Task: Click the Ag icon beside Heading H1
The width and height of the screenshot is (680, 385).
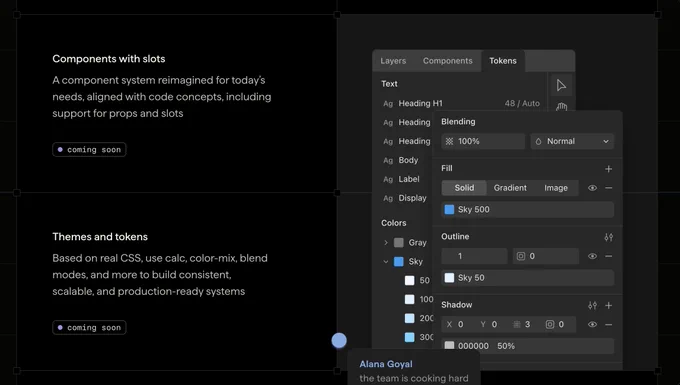Action: point(388,104)
